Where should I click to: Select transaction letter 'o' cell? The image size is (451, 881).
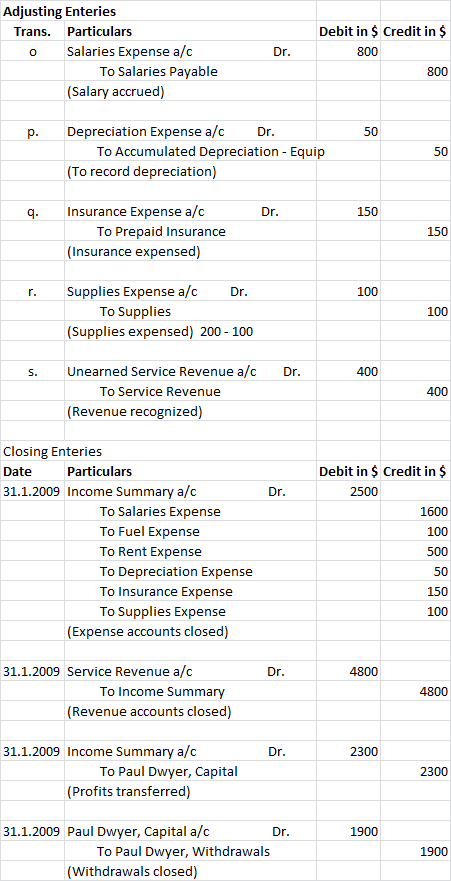pos(33,52)
